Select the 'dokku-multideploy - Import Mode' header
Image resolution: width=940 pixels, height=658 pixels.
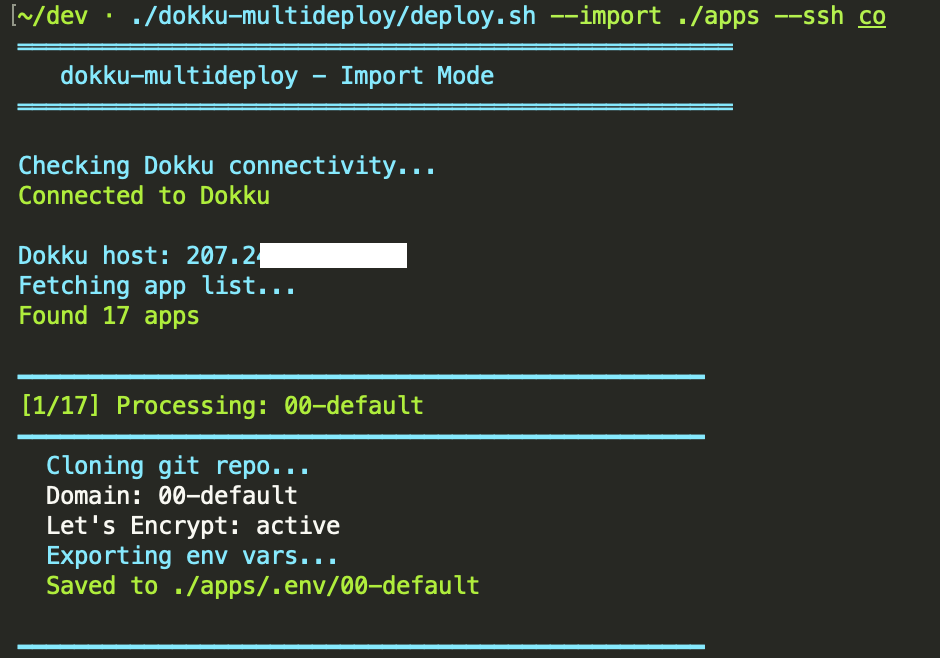click(277, 76)
